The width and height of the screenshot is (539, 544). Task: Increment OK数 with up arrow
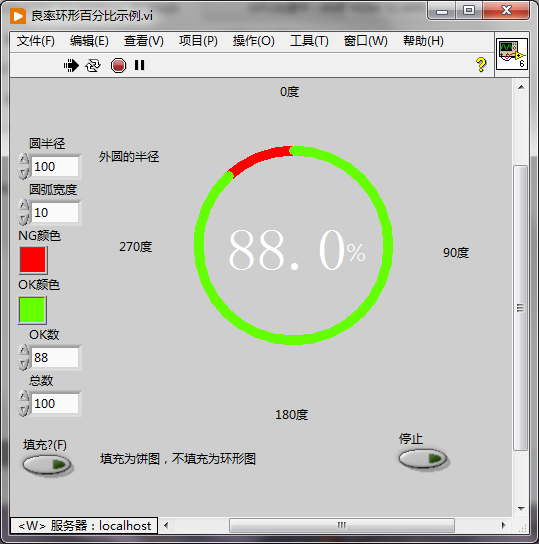(x=24, y=350)
